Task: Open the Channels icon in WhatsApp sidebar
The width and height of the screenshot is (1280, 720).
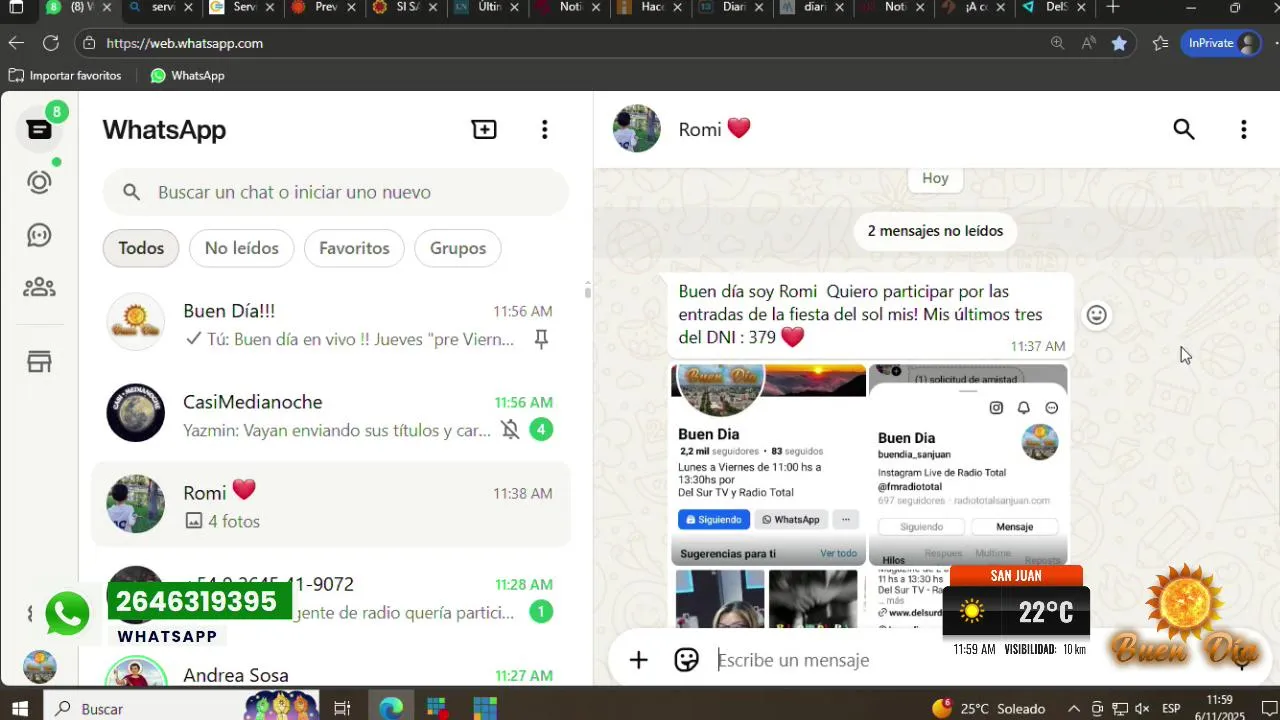Action: pyautogui.click(x=39, y=235)
